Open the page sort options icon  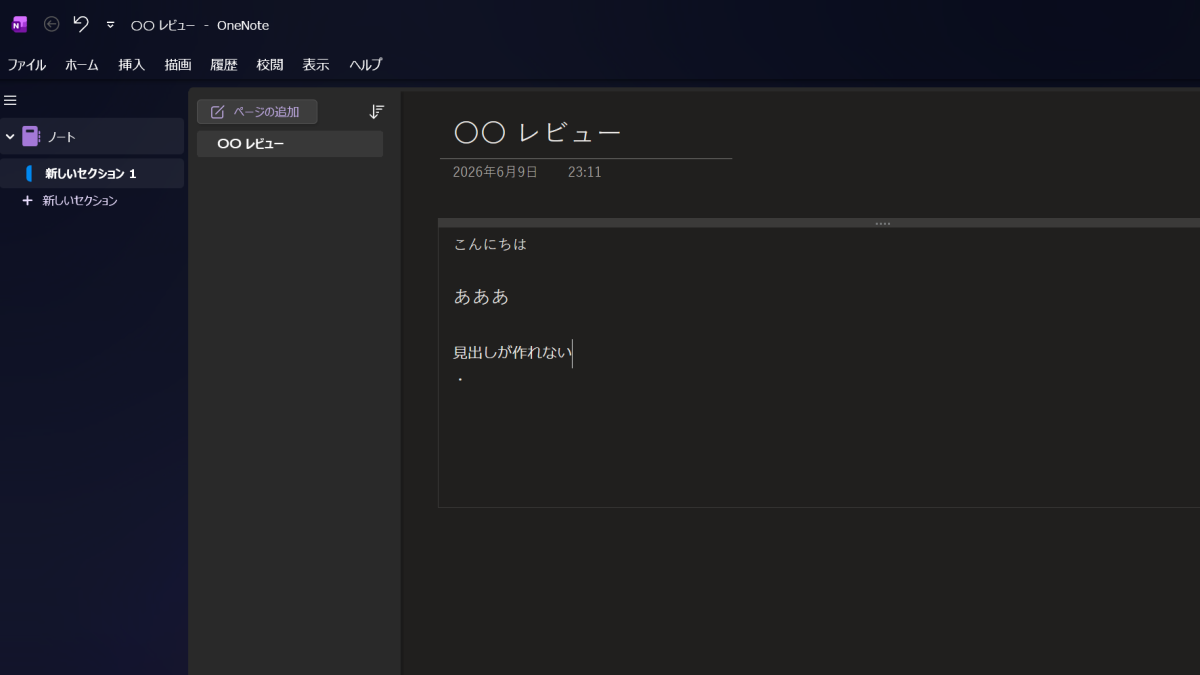pos(377,112)
